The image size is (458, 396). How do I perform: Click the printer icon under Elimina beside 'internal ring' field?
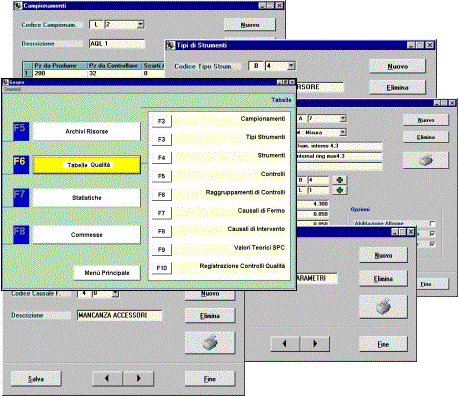point(426,160)
